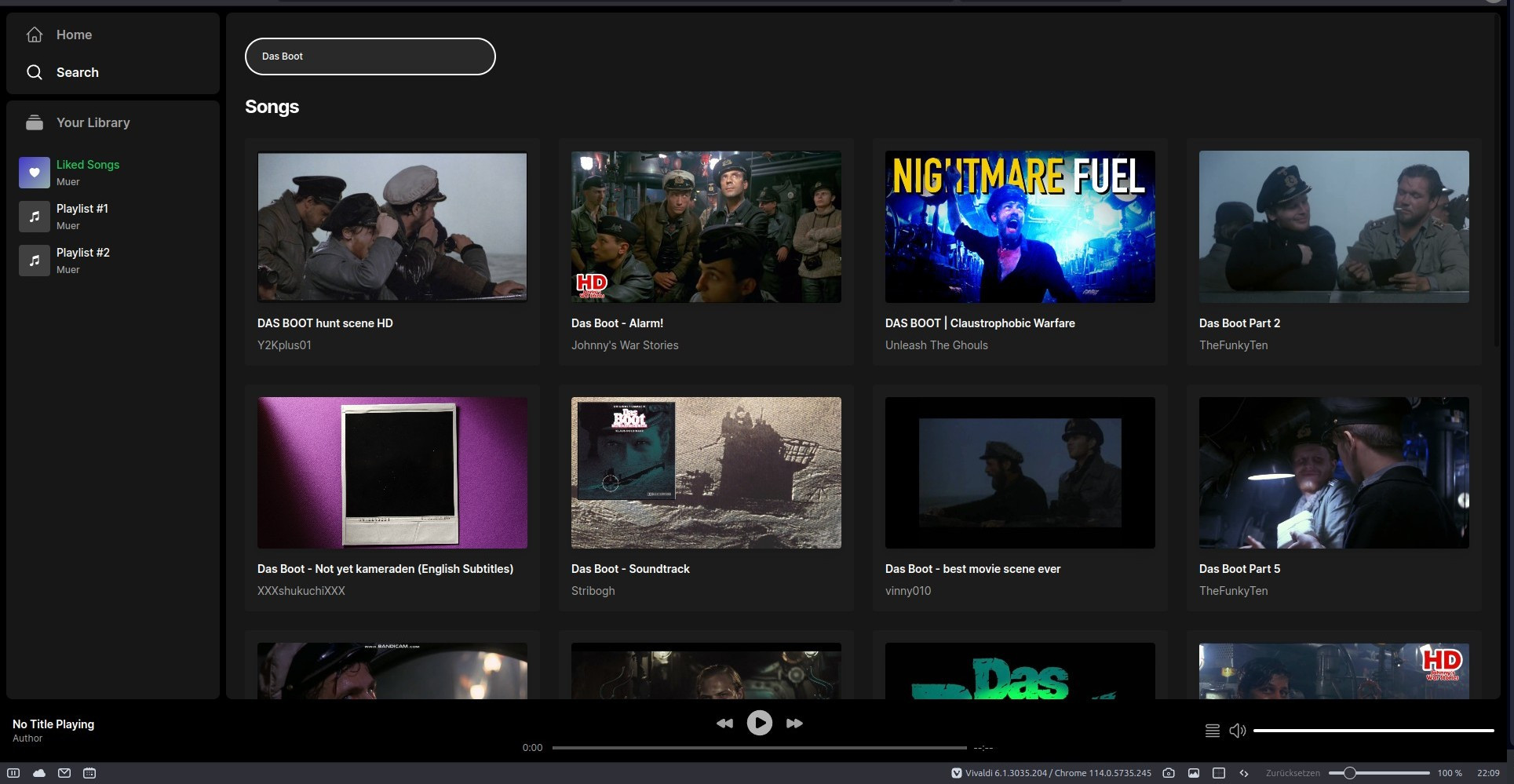Toggle Vivaldi panel icon in status bar
The width and height of the screenshot is (1514, 784).
[13, 773]
